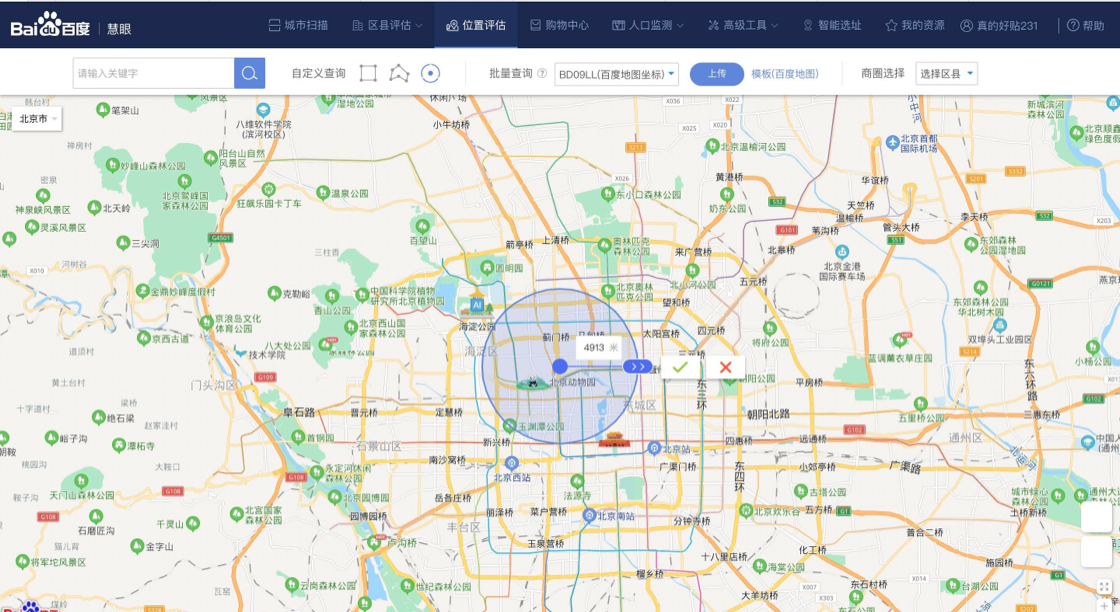
Task: Click the 批量查询 help question icon
Action: 542,73
